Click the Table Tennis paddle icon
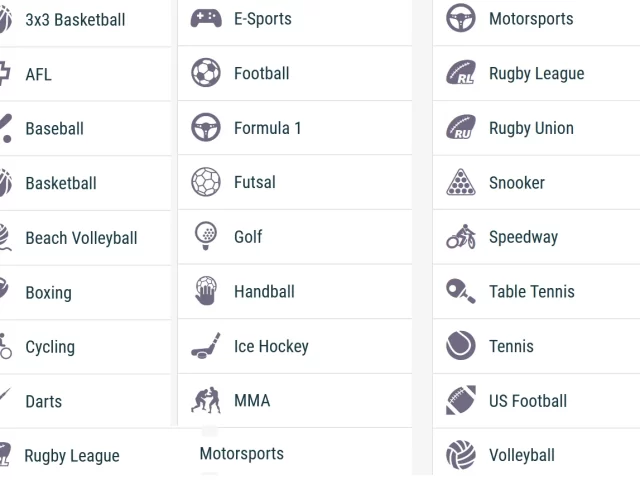Viewport: 640px width, 480px height. 461,291
